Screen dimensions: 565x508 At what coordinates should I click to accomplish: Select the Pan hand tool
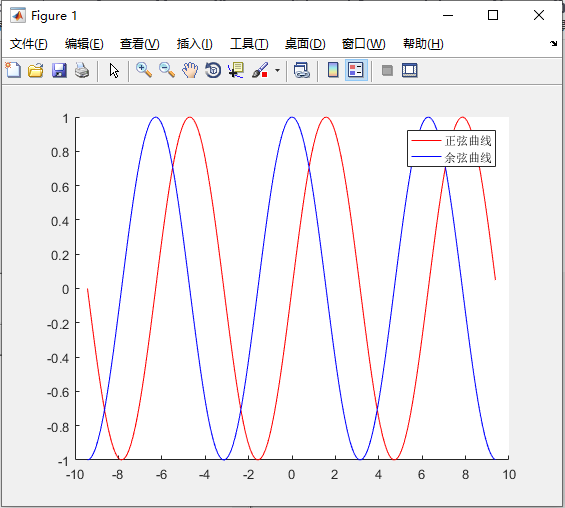click(x=190, y=70)
